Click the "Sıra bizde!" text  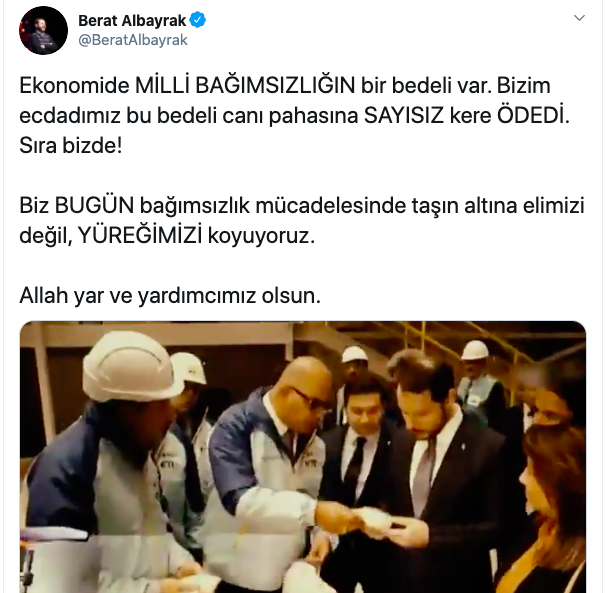pos(71,146)
